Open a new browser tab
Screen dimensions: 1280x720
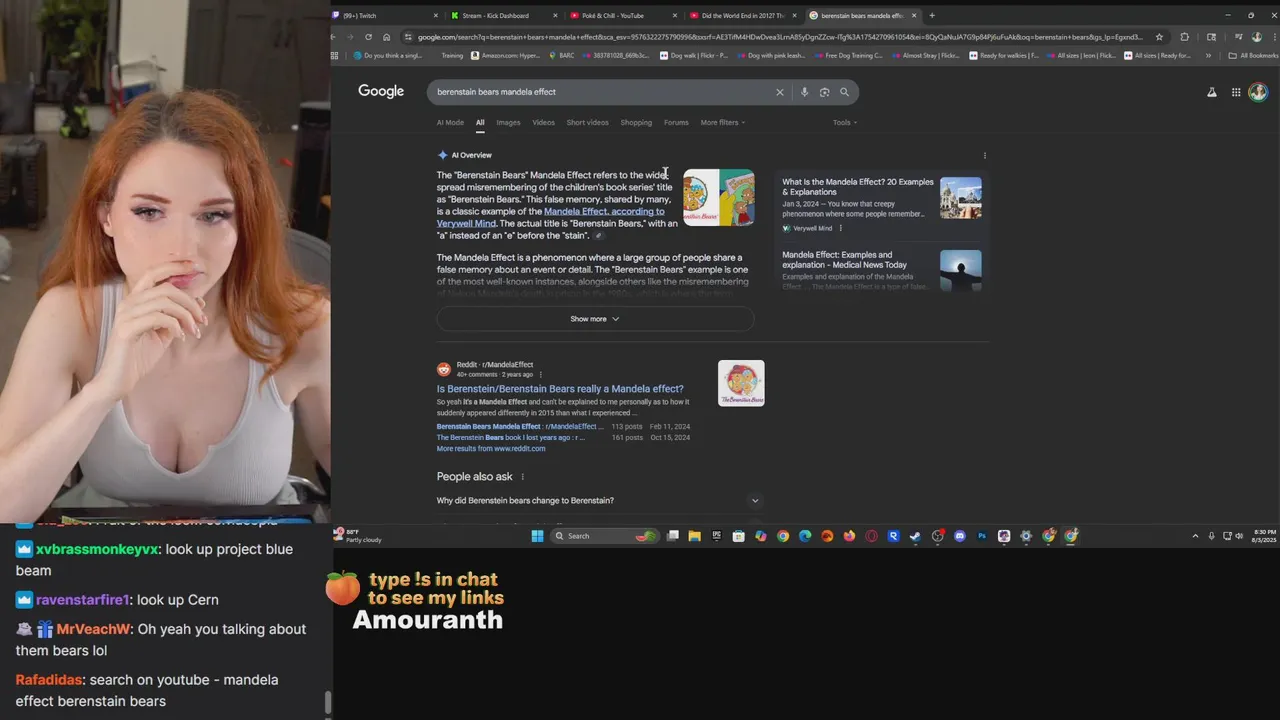932,15
